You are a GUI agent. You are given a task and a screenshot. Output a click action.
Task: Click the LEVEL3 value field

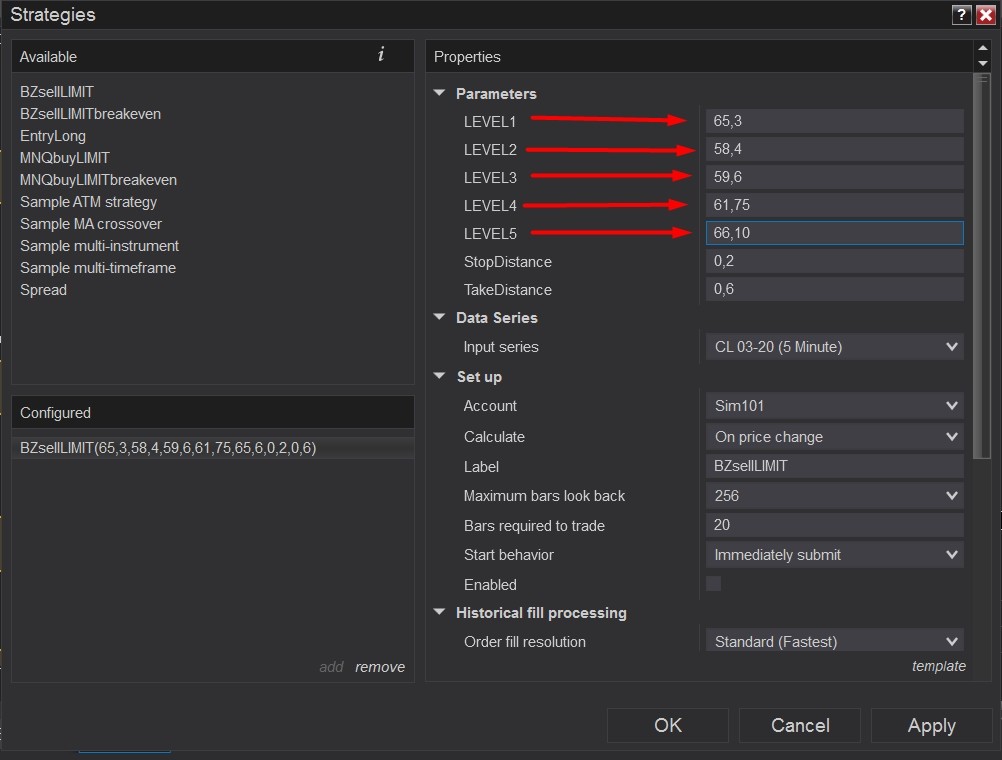(835, 177)
